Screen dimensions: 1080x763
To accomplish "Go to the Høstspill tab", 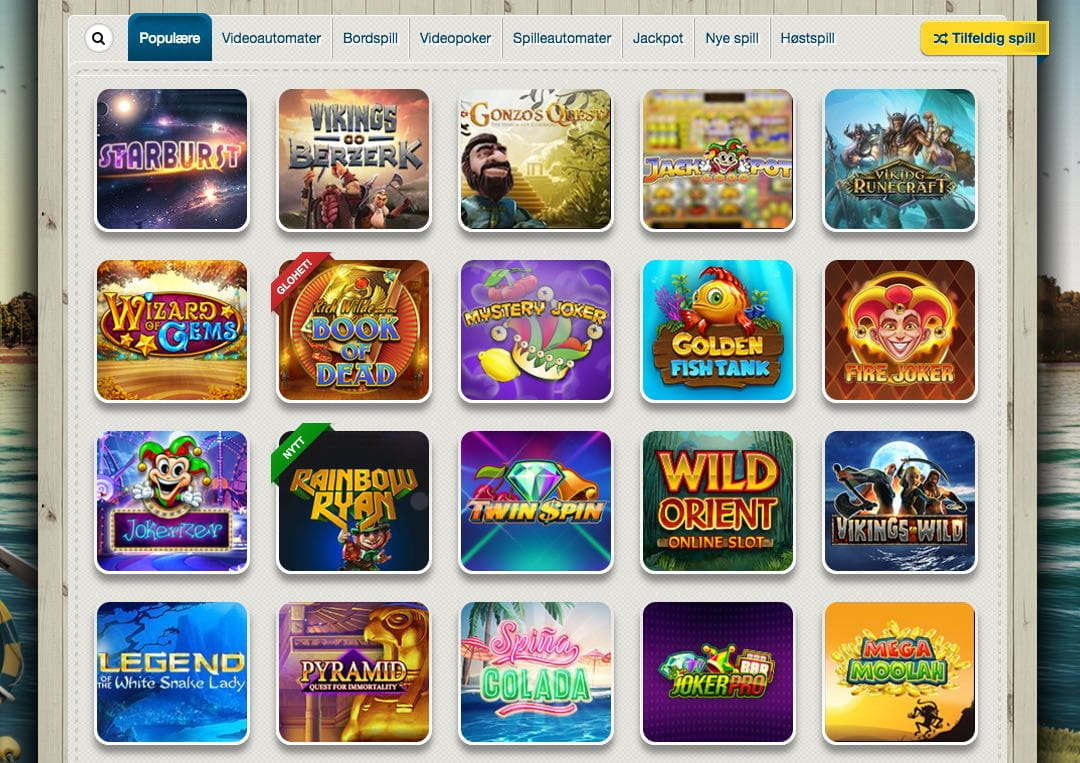I will [807, 39].
